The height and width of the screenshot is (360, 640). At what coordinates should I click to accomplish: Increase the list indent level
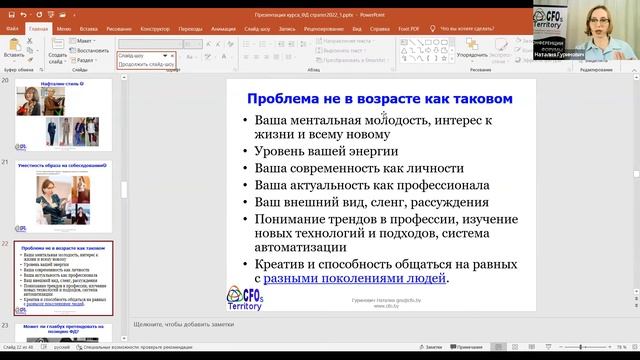click(291, 44)
